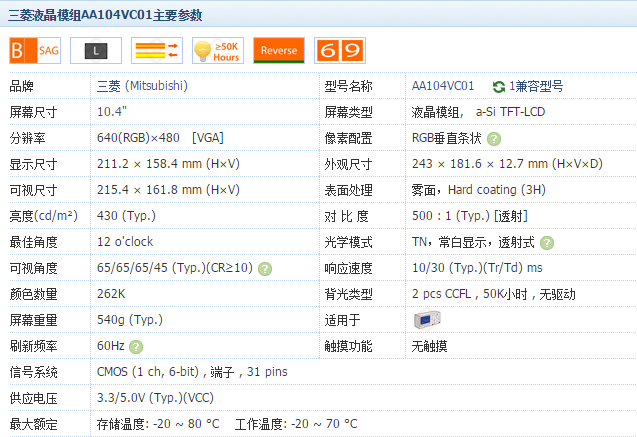Click the green refresh icon beside 1兼容型号

498,87
